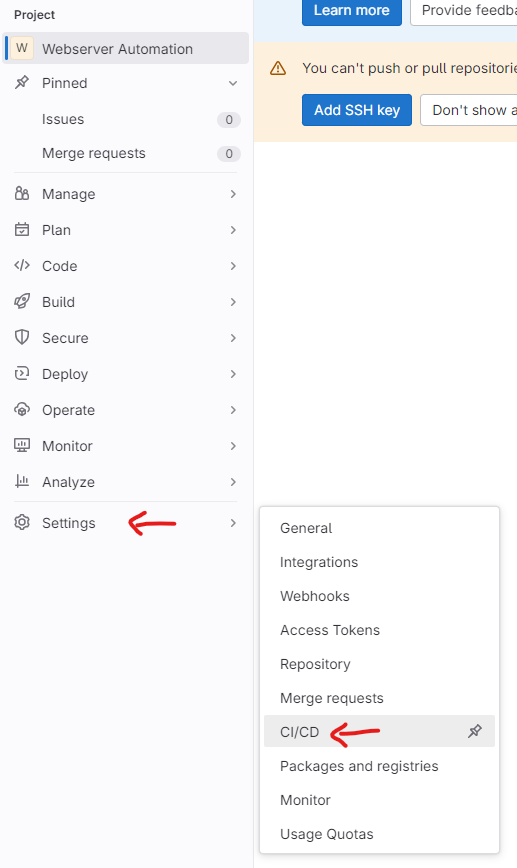Click the Manage users icon

click(x=22, y=194)
